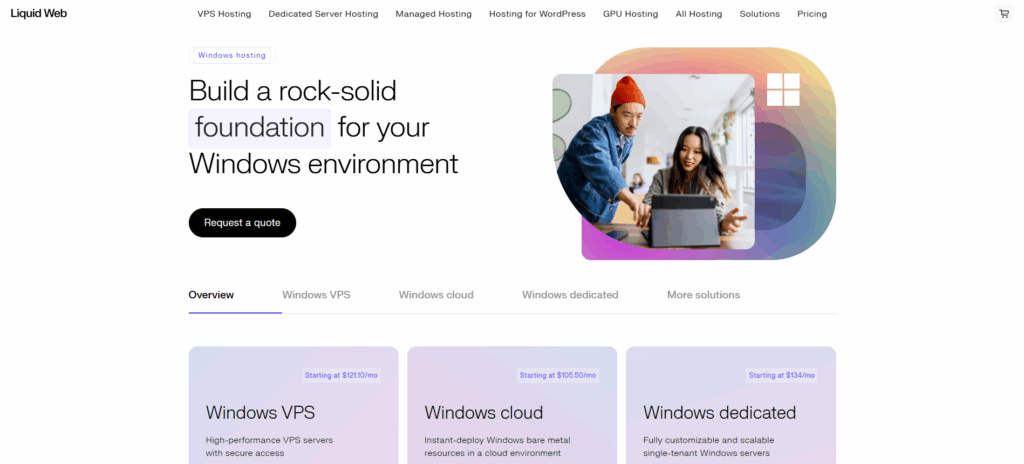This screenshot has width=1024, height=464.
Task: Click the hero photo of two people
Action: click(653, 161)
